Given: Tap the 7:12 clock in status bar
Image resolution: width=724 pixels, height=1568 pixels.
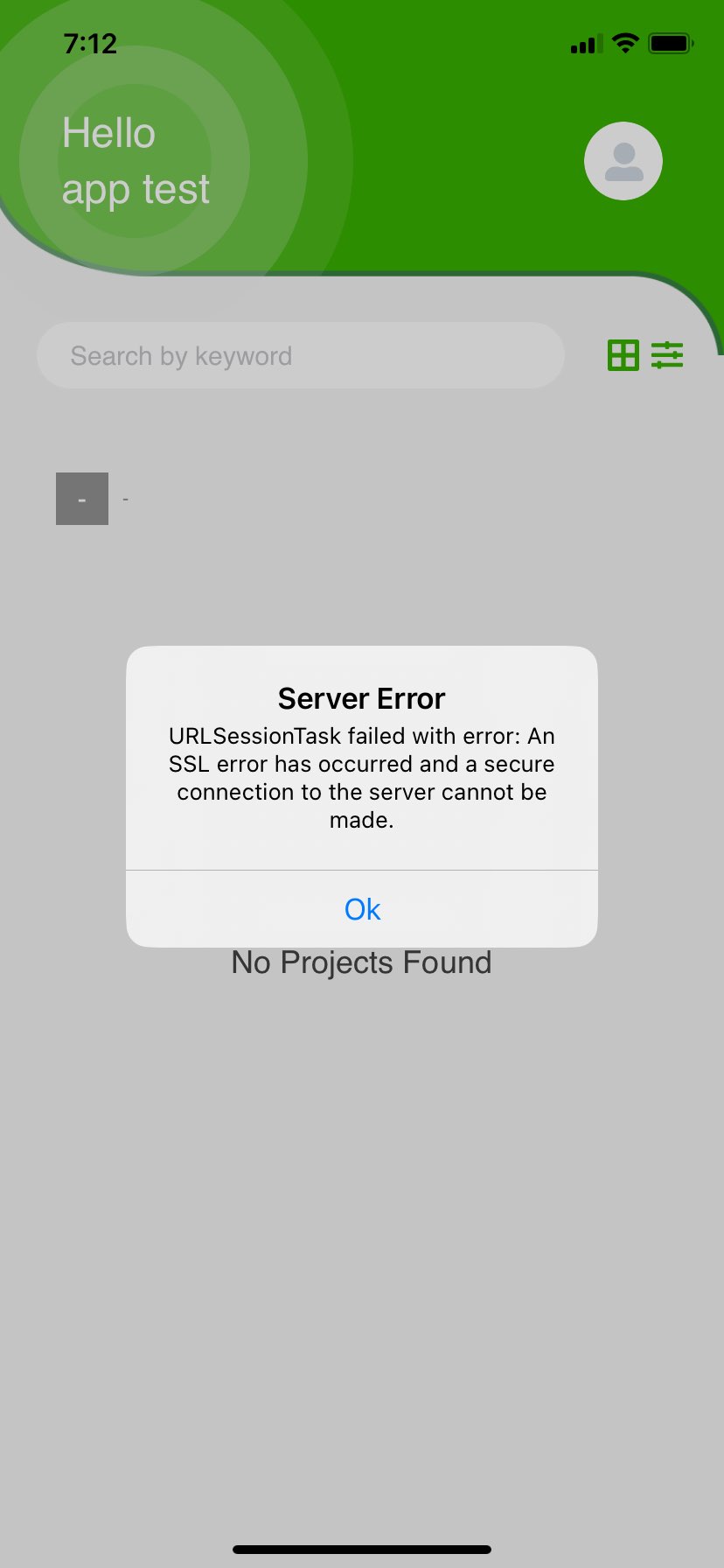Looking at the screenshot, I should point(90,43).
